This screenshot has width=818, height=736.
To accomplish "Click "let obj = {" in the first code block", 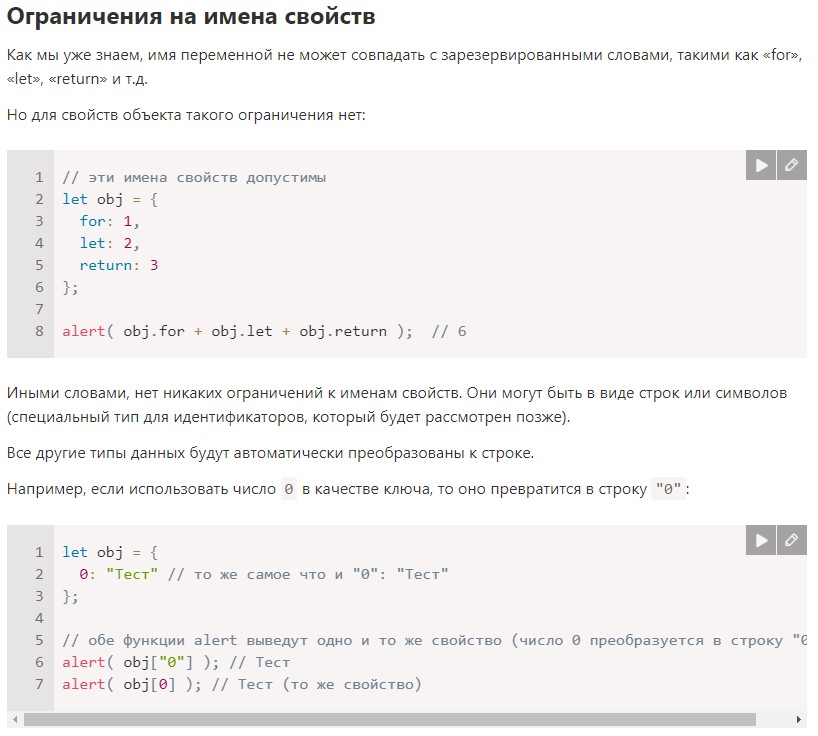I will pyautogui.click(x=110, y=199).
